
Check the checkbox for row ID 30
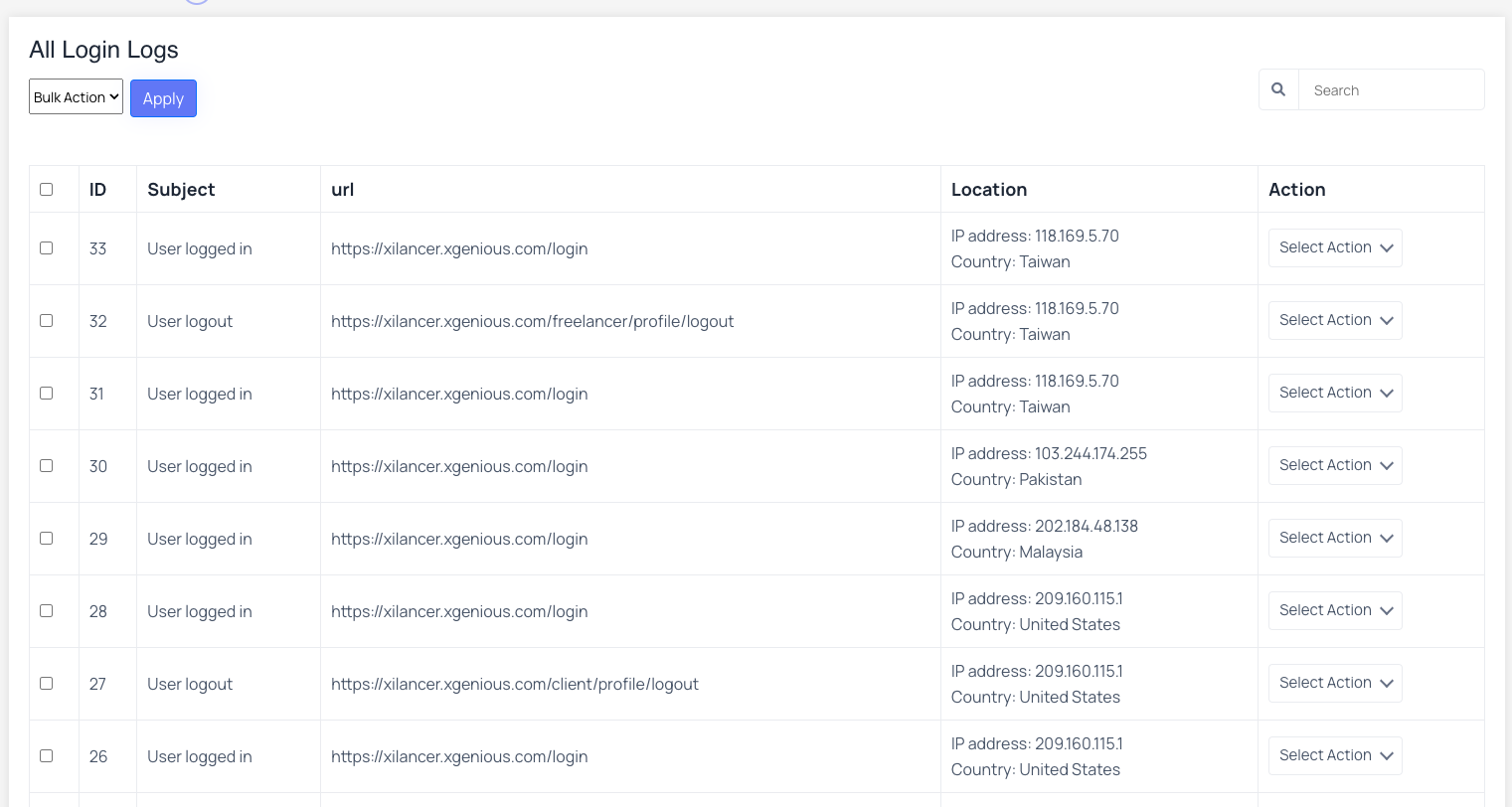click(46, 465)
